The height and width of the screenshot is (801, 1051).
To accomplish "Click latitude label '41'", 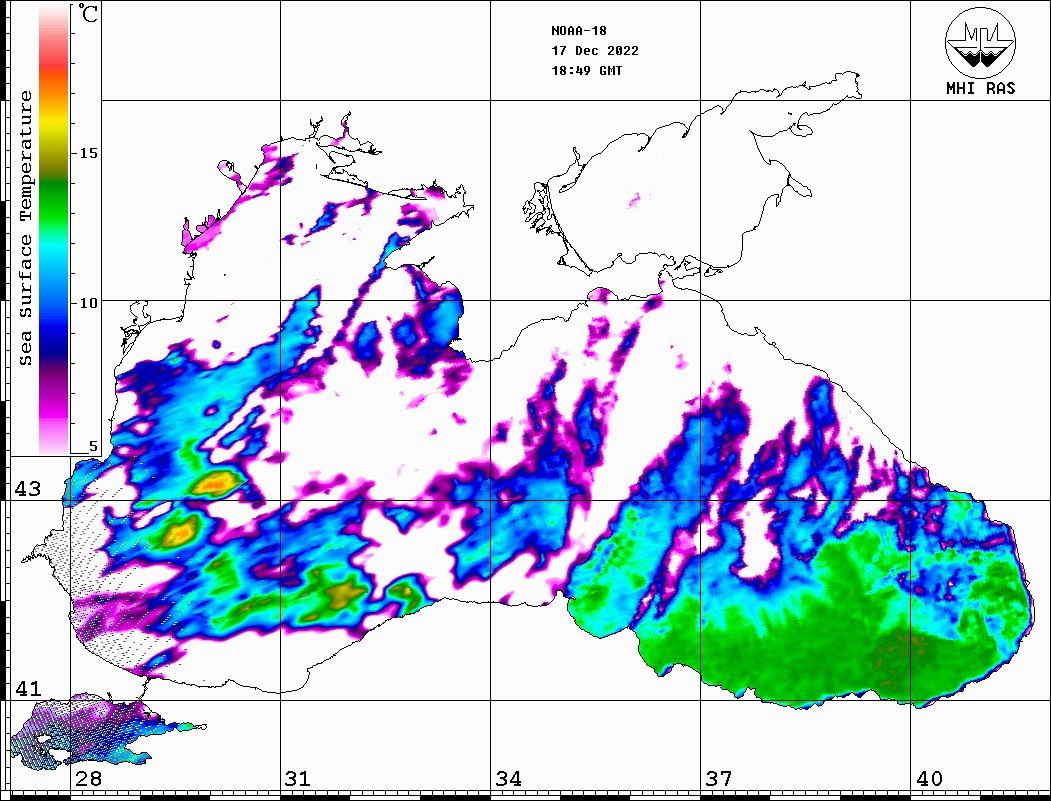I will click(x=28, y=689).
